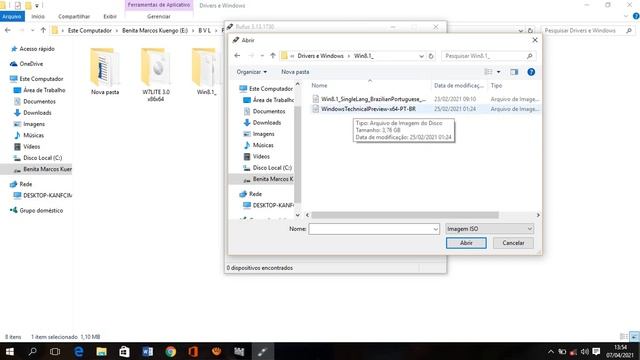Image resolution: width=640 pixels, height=360 pixels.
Task: Open the Nova pasta folder in Explorer
Action: [x=105, y=72]
